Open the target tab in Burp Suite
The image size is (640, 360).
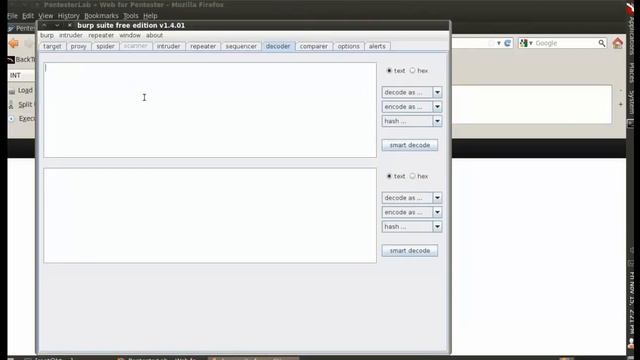coord(52,46)
